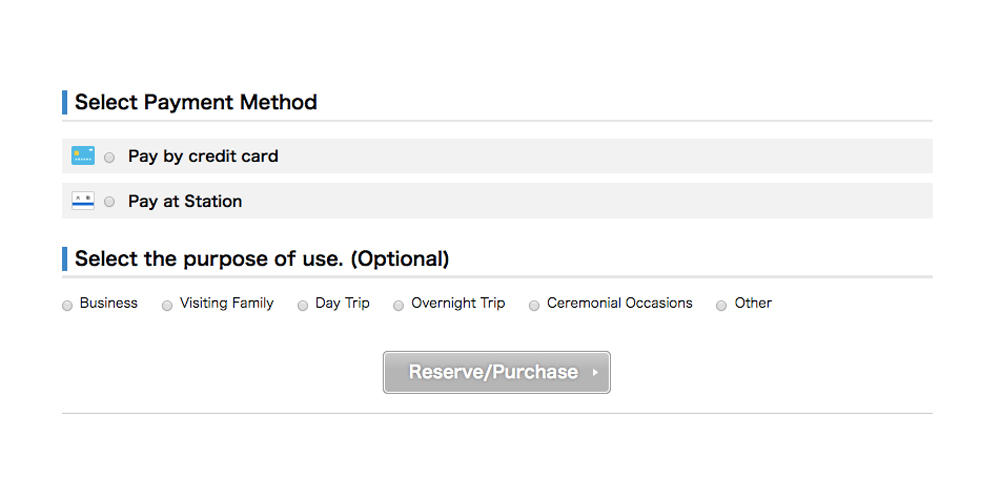
Task: Click the "Business" text label
Action: (x=108, y=303)
